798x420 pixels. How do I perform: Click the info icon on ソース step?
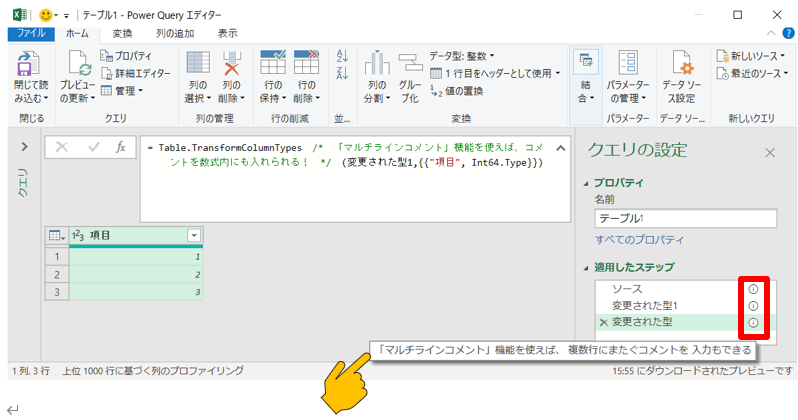pyautogui.click(x=753, y=289)
